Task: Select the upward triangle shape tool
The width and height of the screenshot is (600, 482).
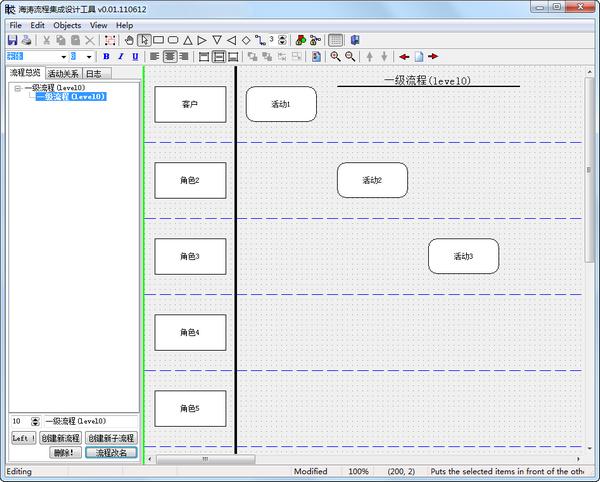Action: coord(188,40)
